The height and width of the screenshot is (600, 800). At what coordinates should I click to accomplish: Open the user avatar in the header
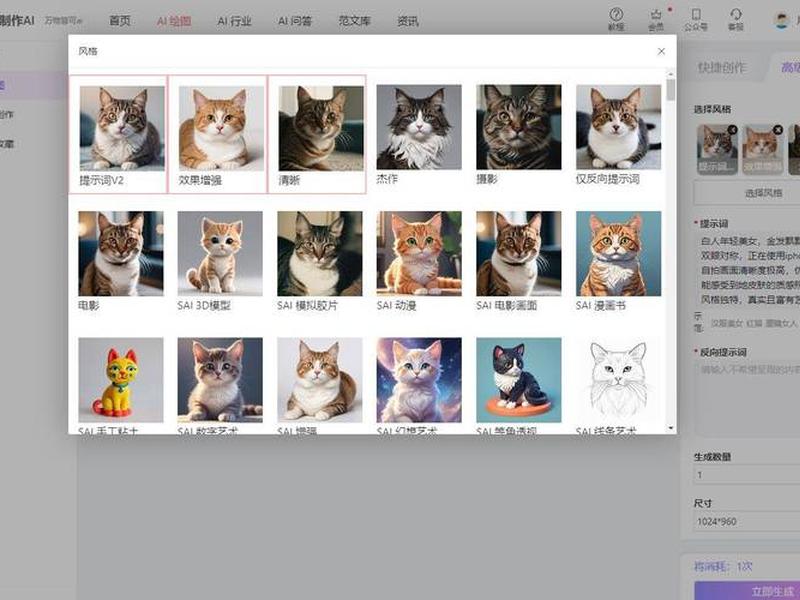(x=782, y=20)
